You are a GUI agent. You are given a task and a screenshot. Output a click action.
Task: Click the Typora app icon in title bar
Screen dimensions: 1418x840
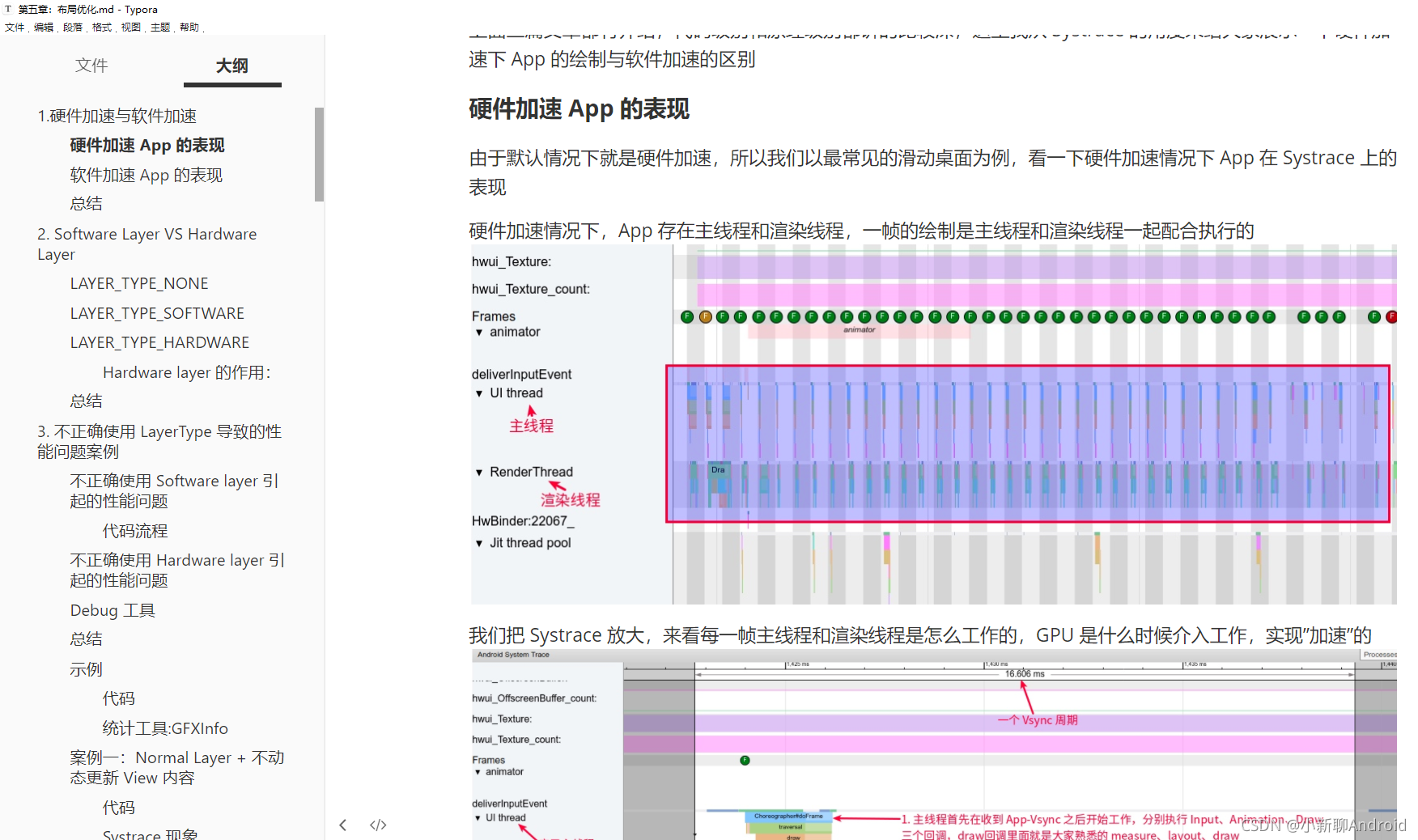(x=8, y=9)
